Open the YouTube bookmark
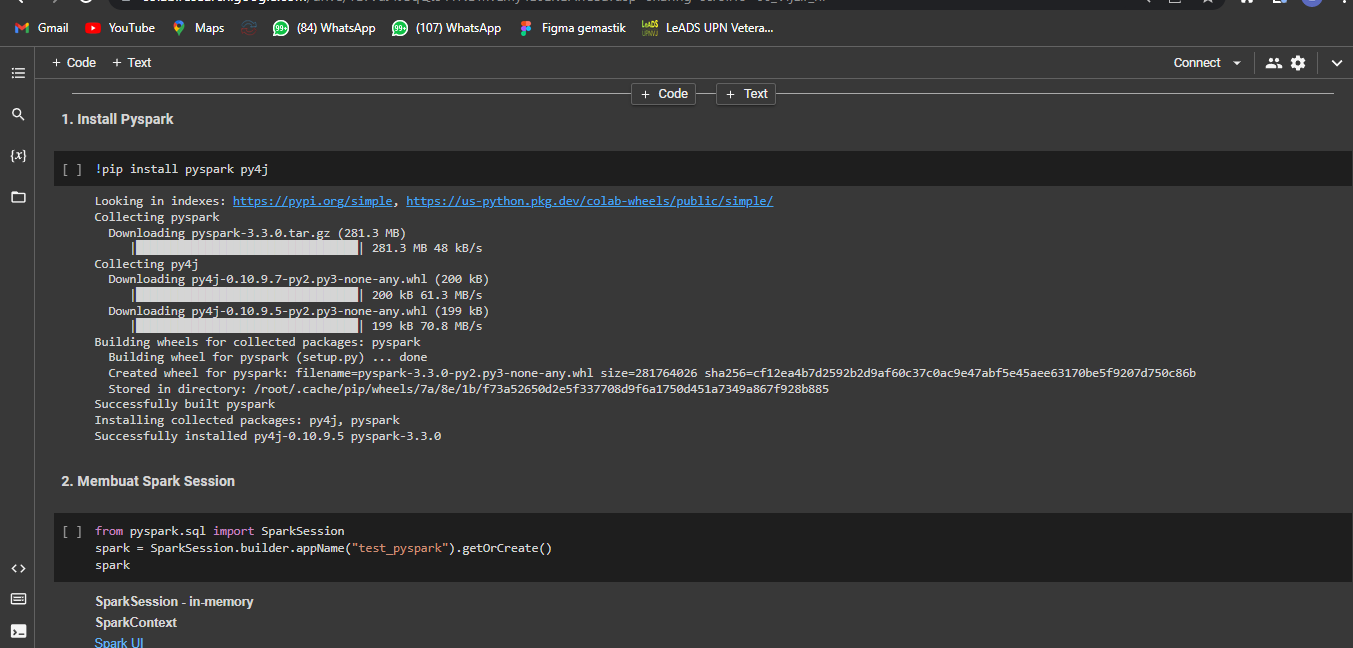The width and height of the screenshot is (1353, 648). coord(120,28)
